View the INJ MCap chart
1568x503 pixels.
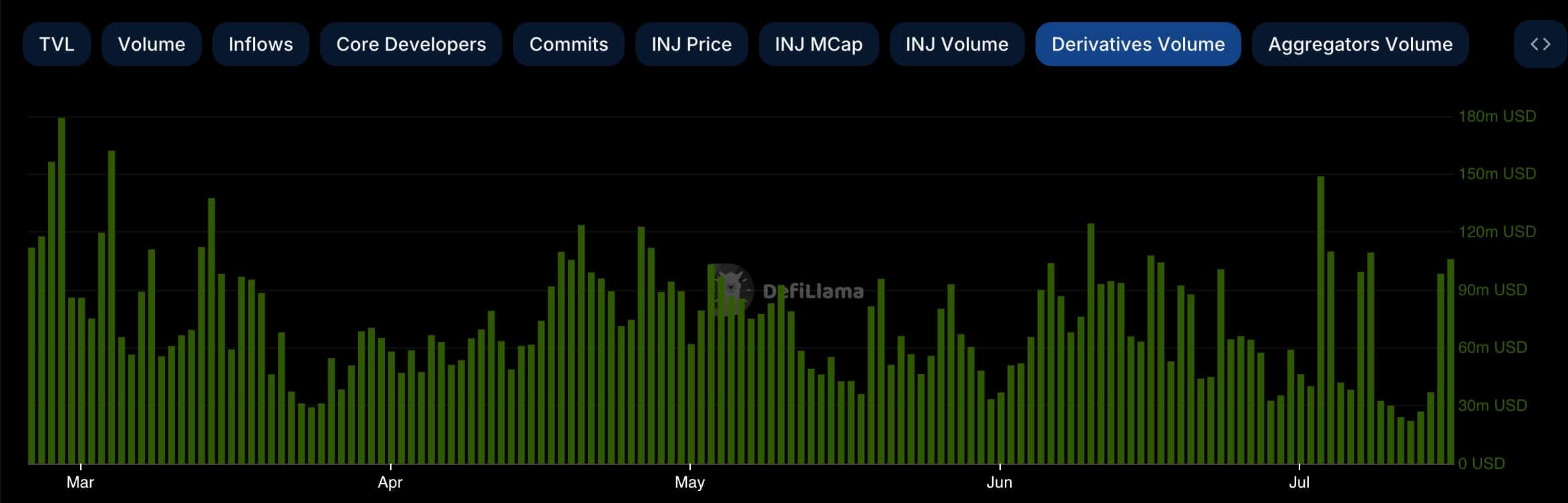click(x=818, y=44)
